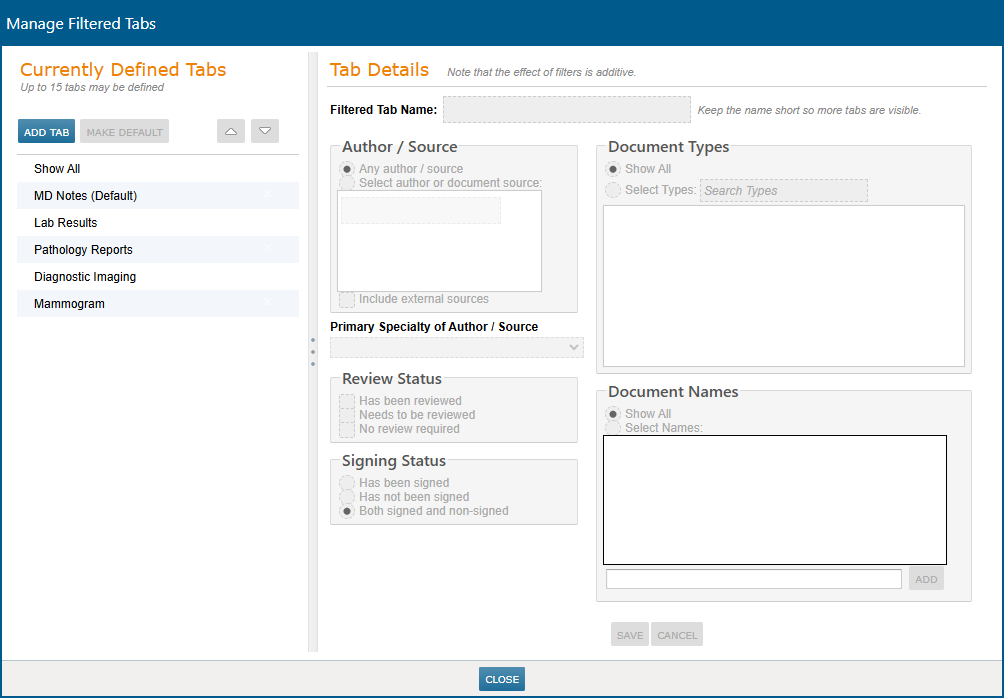Click the SAVE button
The image size is (1004, 698).
629,634
